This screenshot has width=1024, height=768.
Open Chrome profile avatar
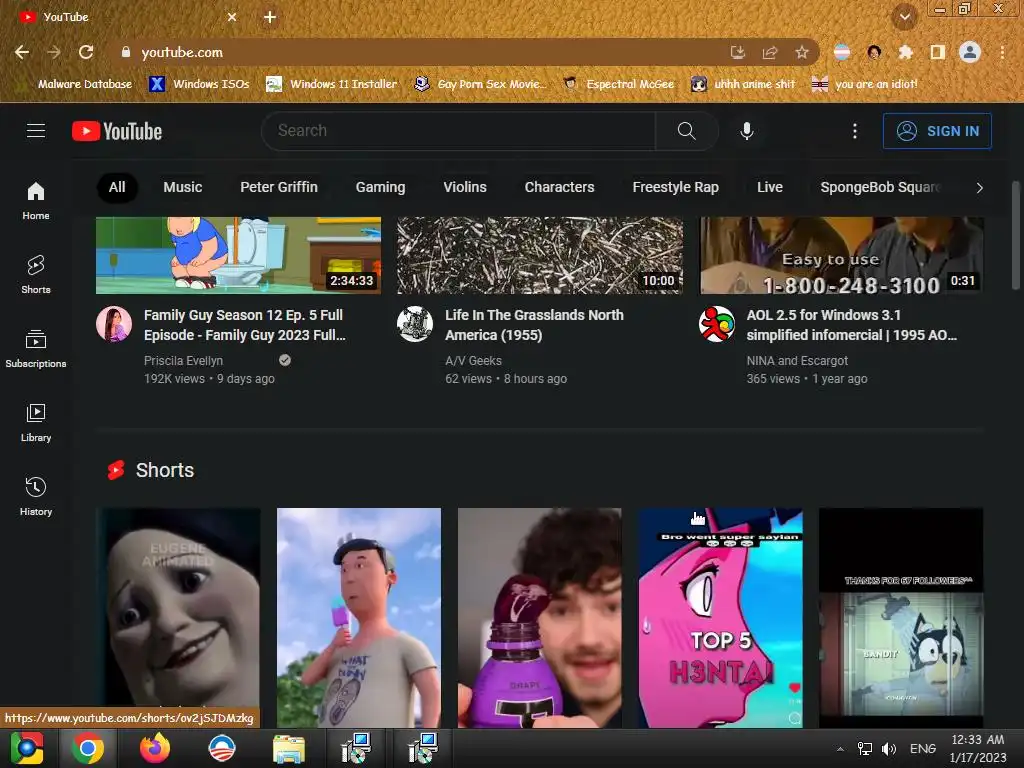pos(970,52)
